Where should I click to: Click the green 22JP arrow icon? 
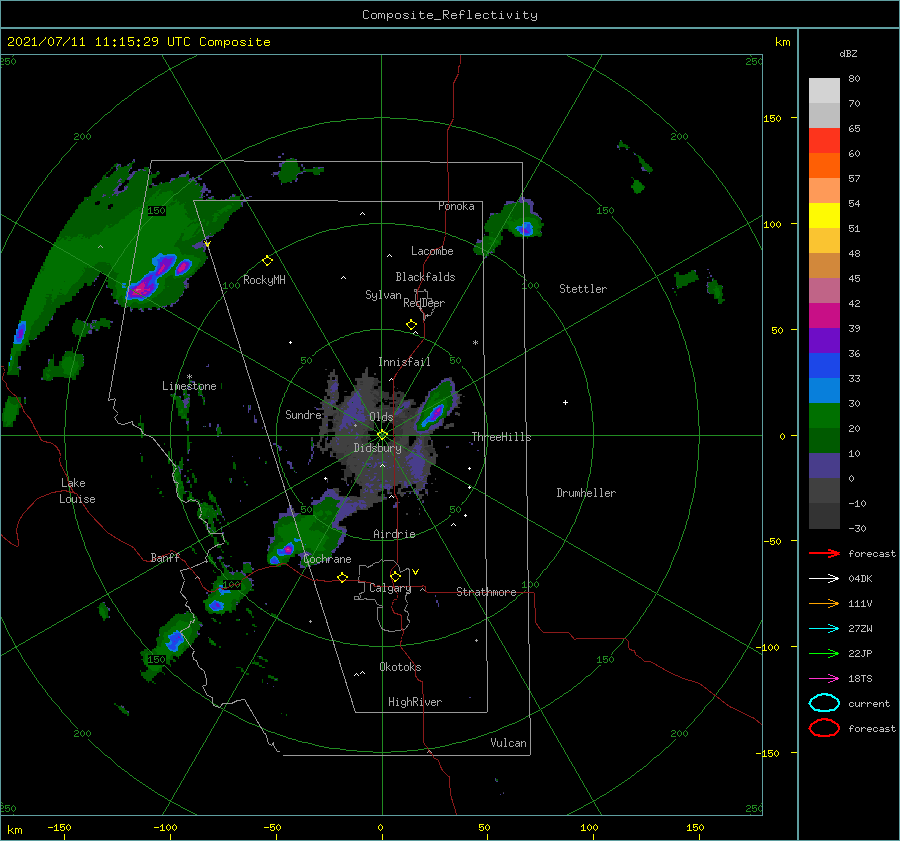(x=824, y=653)
